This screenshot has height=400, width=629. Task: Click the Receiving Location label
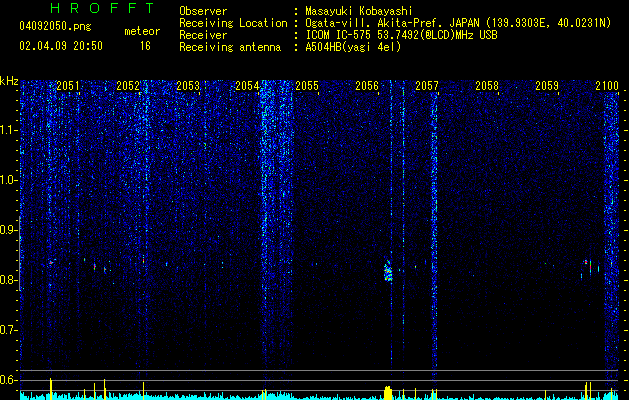[x=233, y=23]
